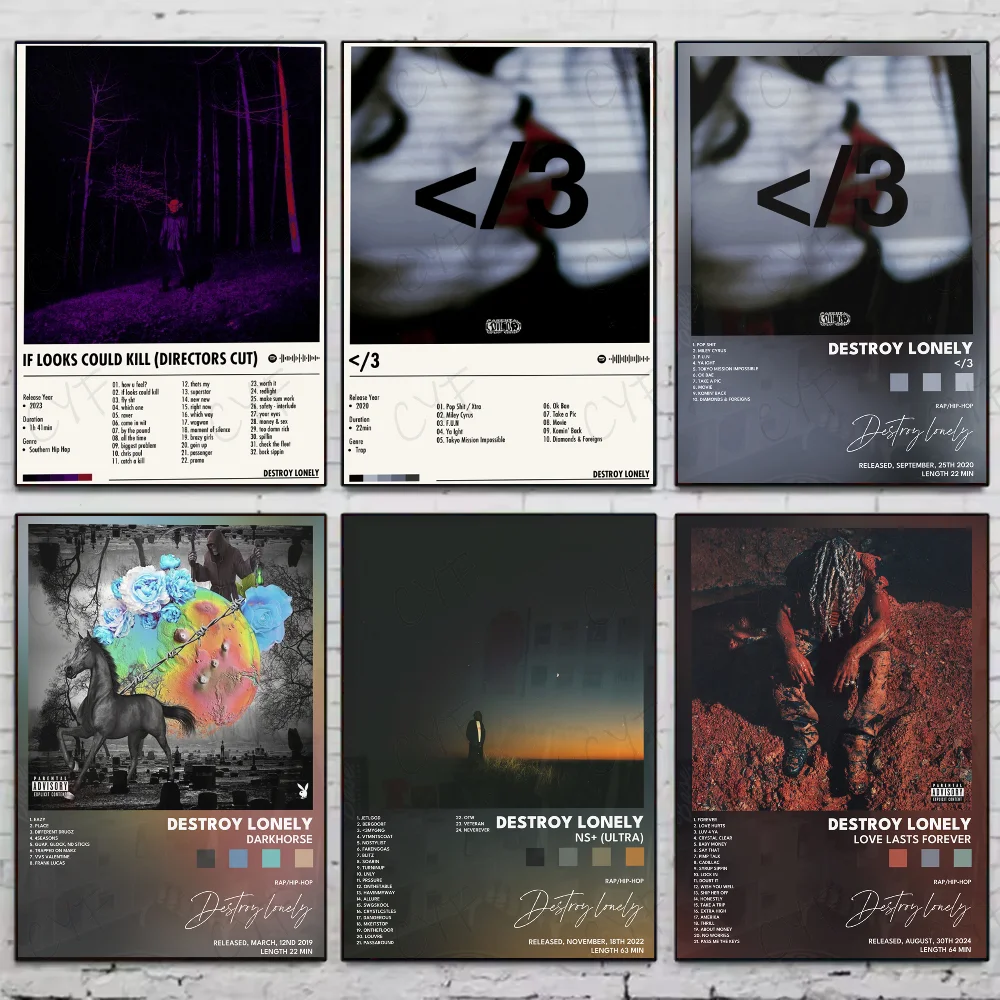Click the parental advisory label on Love Lasts Forever cover
Viewport: 1000px width, 1000px height.
pos(946,792)
